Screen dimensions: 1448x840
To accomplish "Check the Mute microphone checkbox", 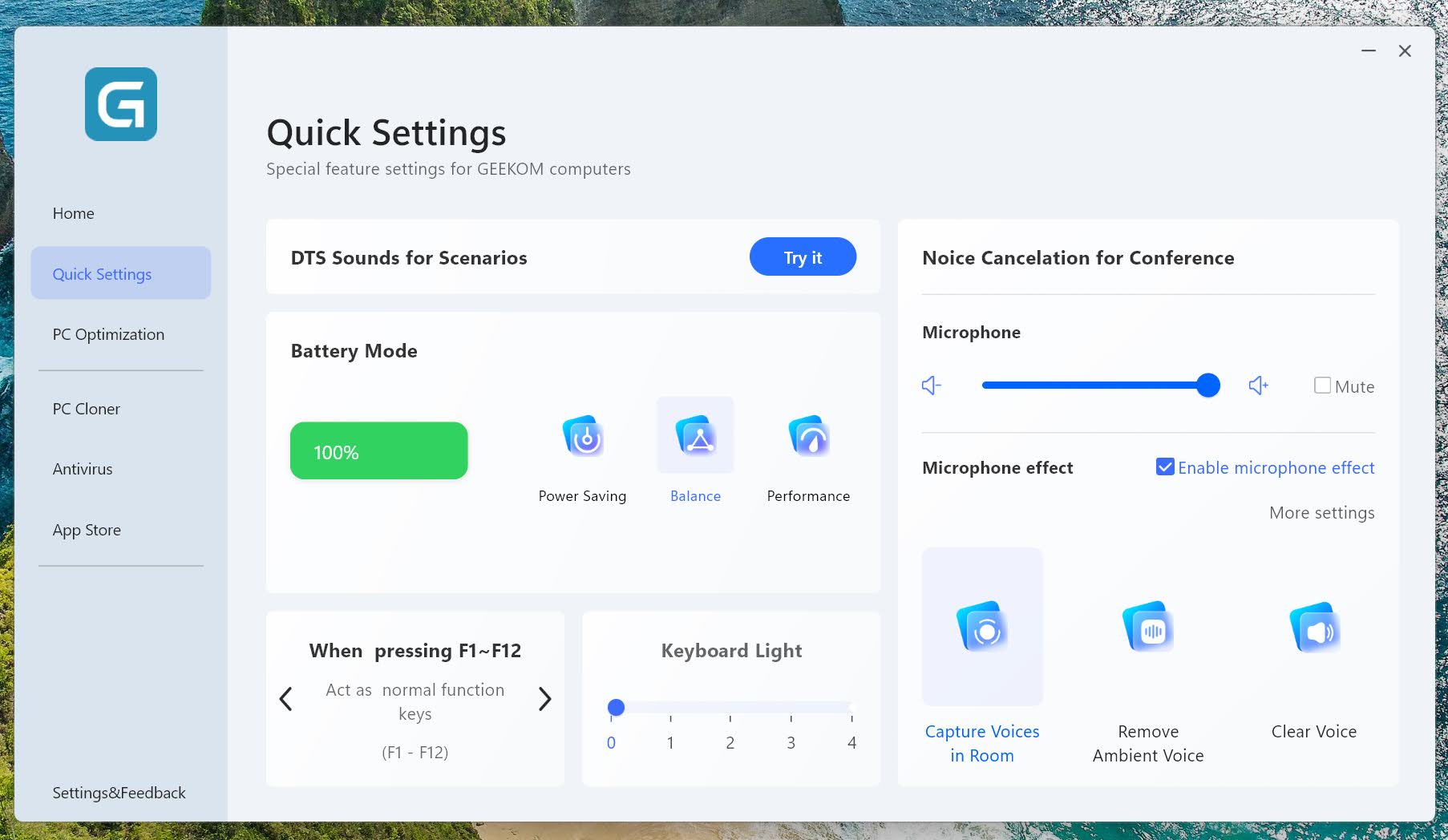I will click(1322, 386).
